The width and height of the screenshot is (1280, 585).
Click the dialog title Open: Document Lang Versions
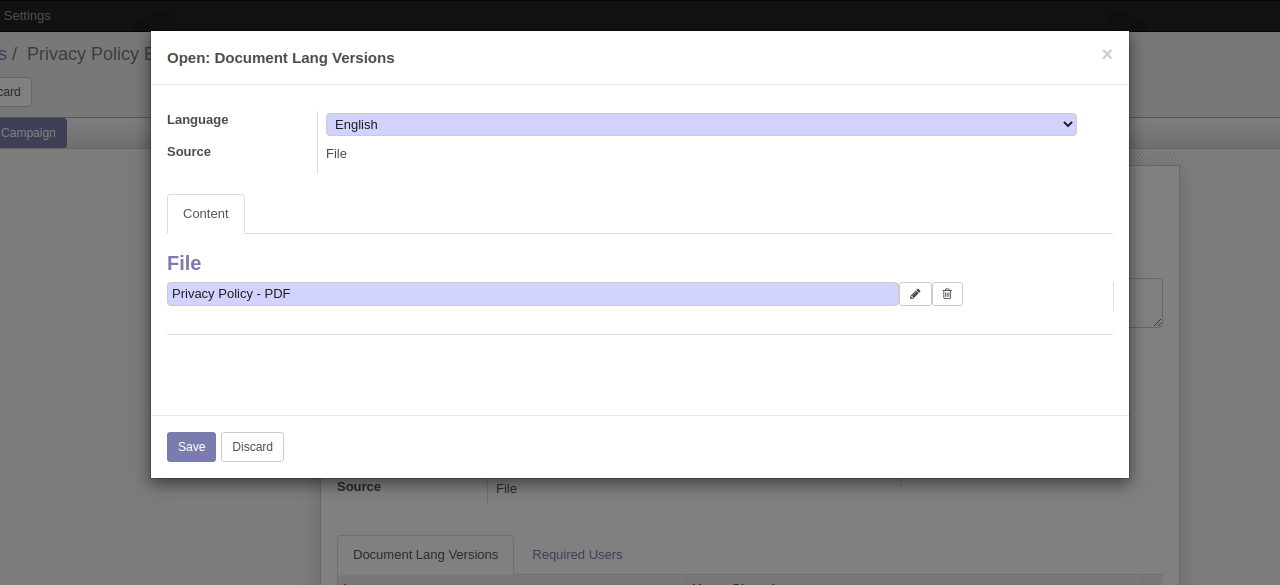click(x=280, y=58)
